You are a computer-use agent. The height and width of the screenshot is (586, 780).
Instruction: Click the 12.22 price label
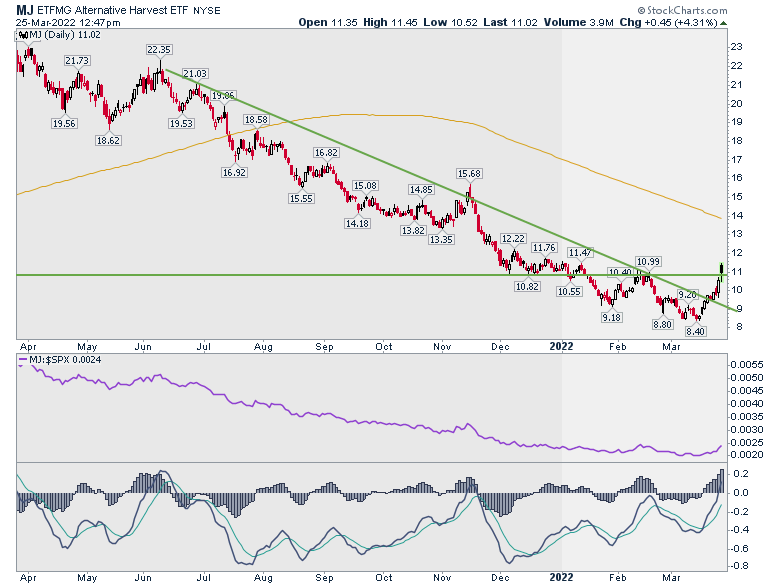pos(513,239)
